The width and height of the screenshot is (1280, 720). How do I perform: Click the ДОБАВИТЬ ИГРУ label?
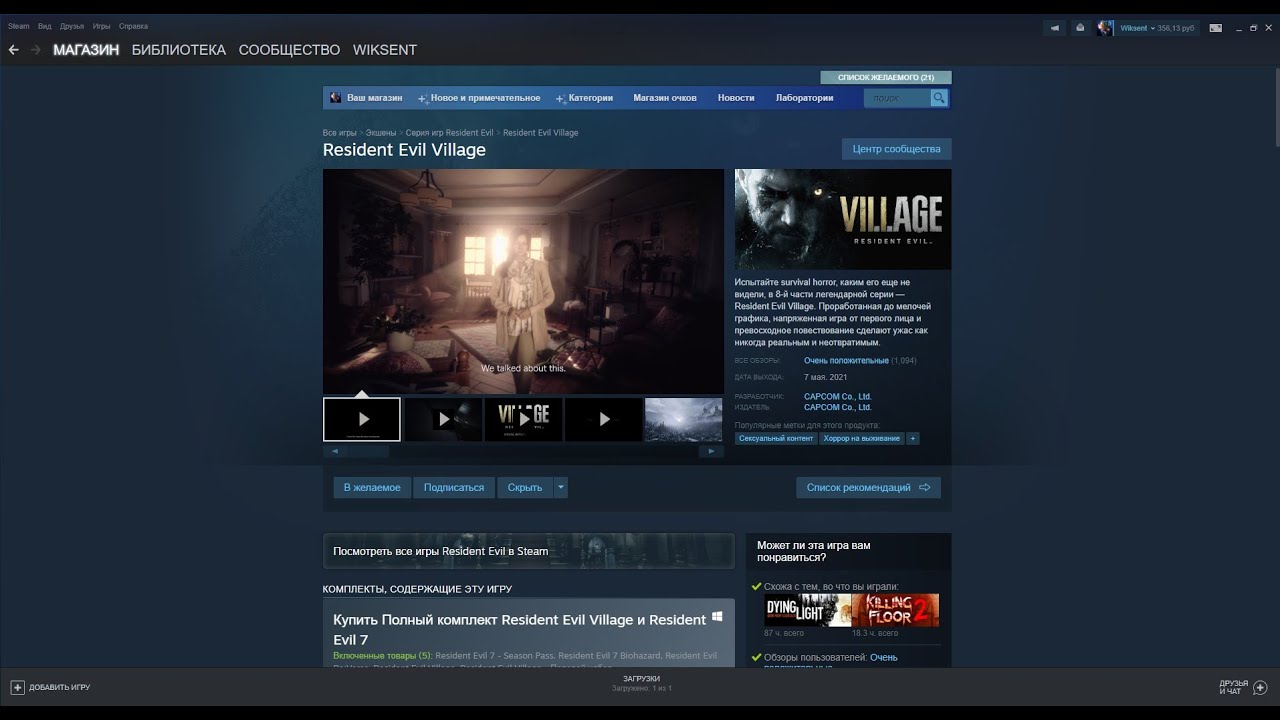click(x=60, y=688)
